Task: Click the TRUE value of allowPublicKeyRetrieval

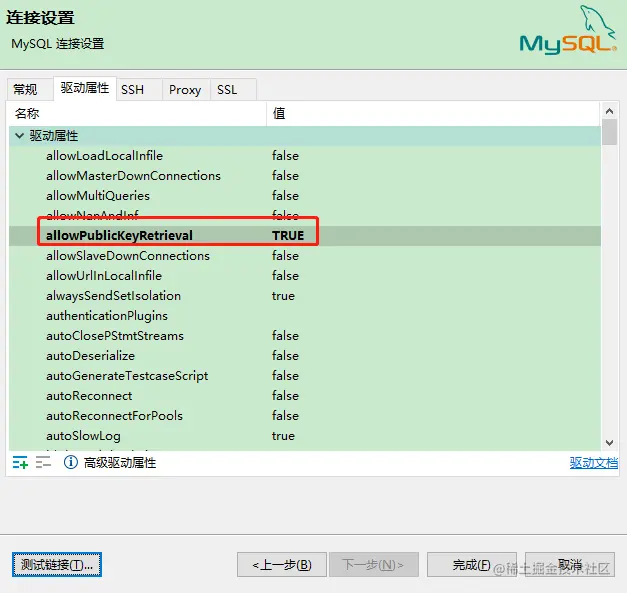Action: tap(288, 236)
